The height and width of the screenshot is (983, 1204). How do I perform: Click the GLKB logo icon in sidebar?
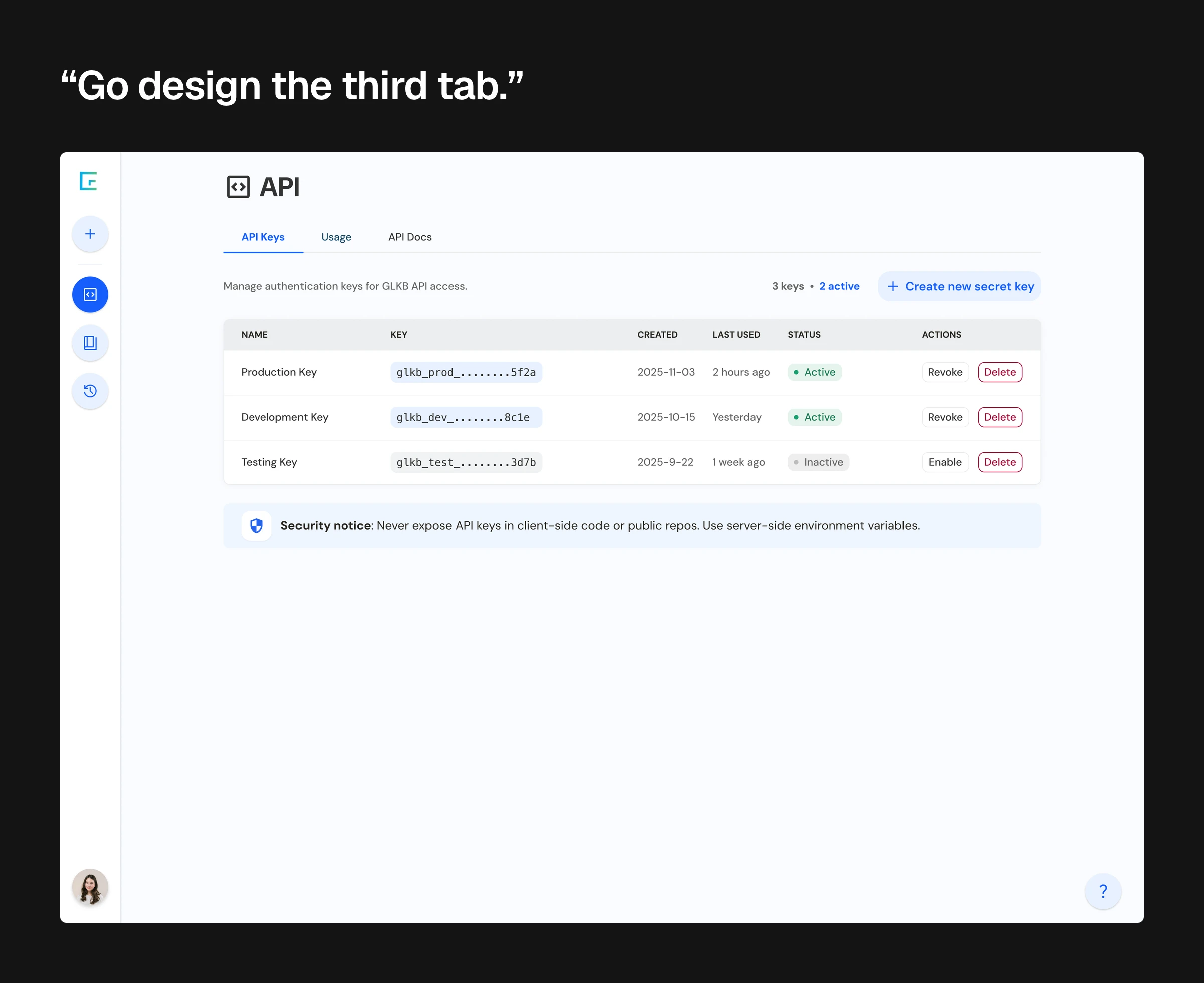pyautogui.click(x=88, y=181)
